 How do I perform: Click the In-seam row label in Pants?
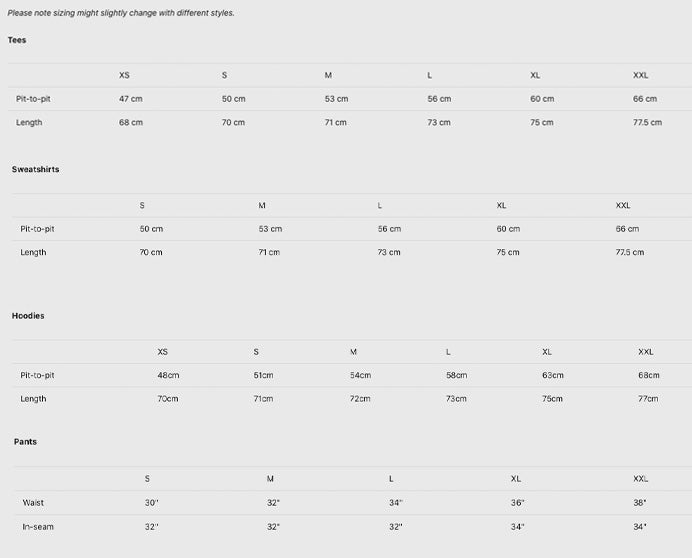(x=38, y=527)
